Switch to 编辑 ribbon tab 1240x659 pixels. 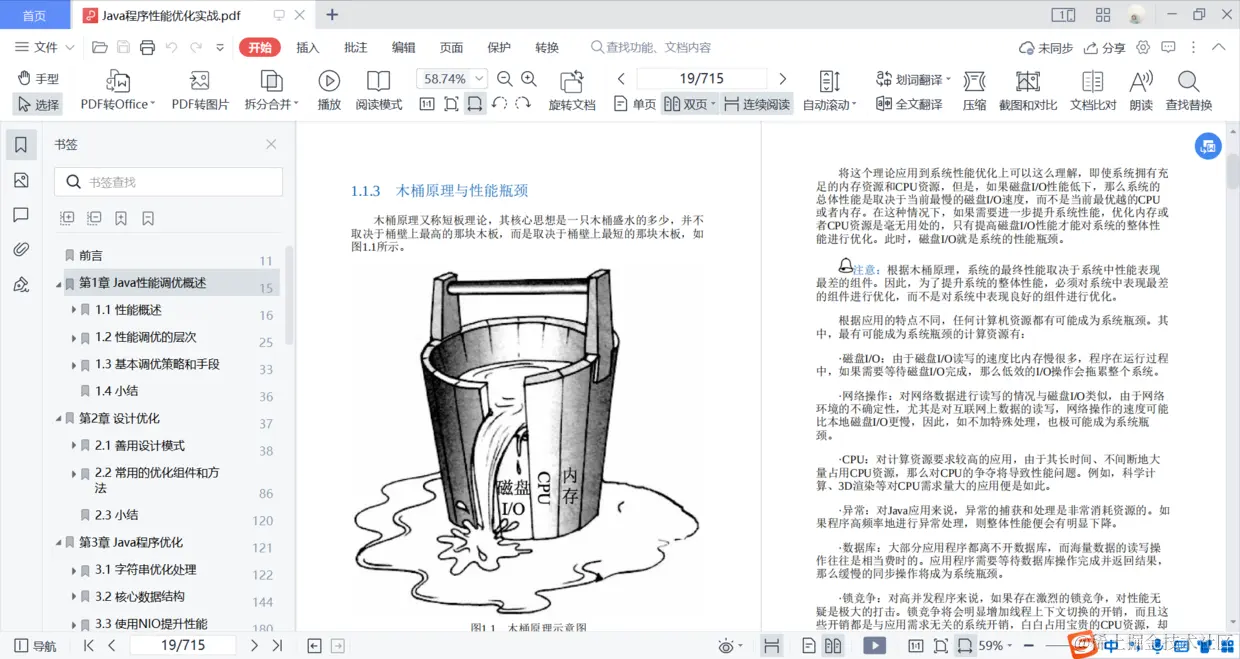click(404, 47)
